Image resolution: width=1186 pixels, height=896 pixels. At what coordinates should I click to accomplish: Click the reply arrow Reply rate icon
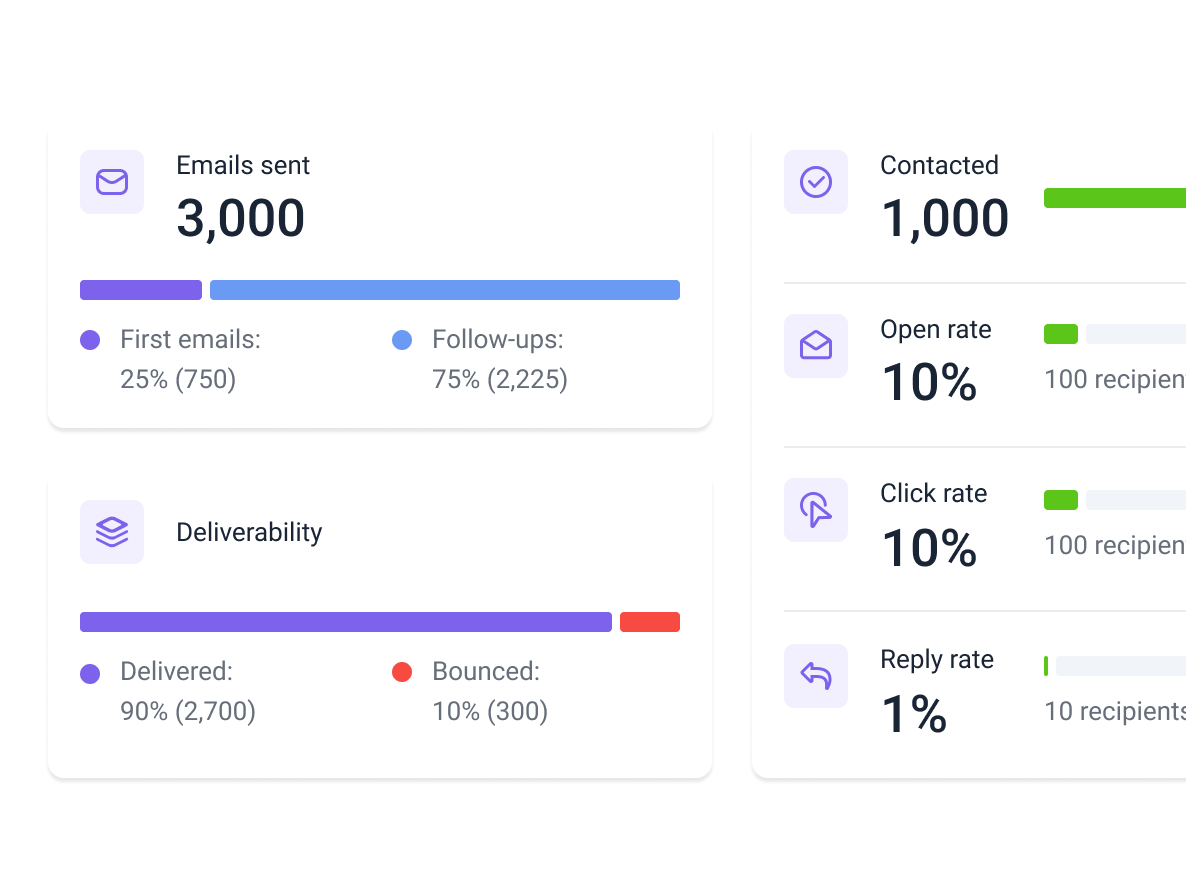coord(816,676)
